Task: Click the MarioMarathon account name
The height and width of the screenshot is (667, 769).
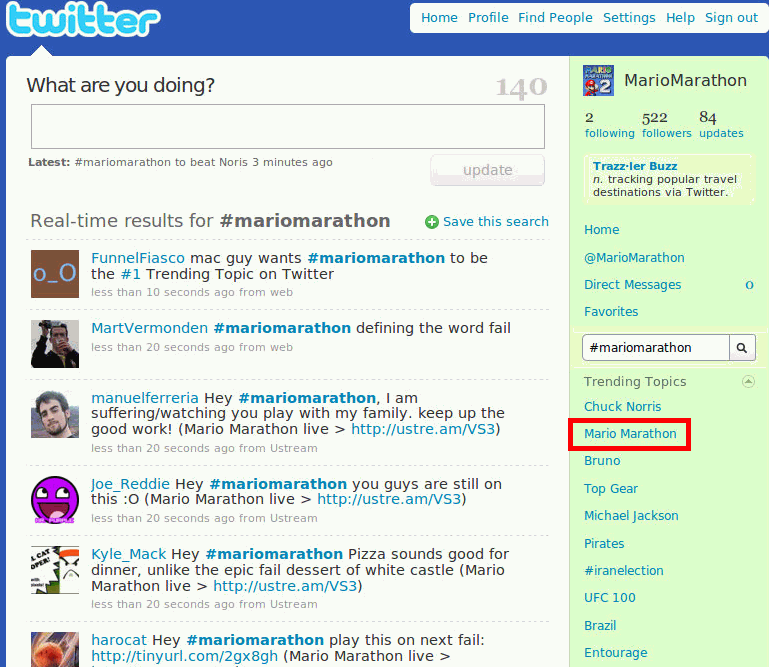Action: (x=685, y=80)
